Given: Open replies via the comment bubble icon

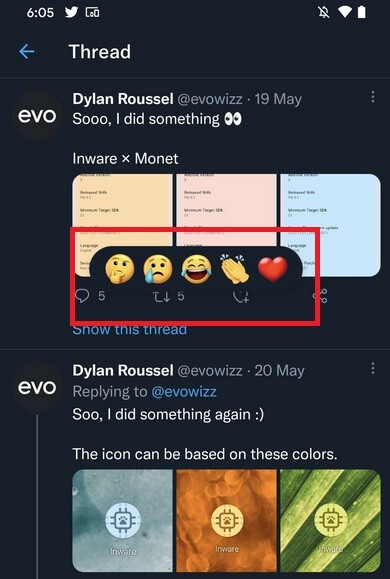Looking at the screenshot, I should coord(82,296).
